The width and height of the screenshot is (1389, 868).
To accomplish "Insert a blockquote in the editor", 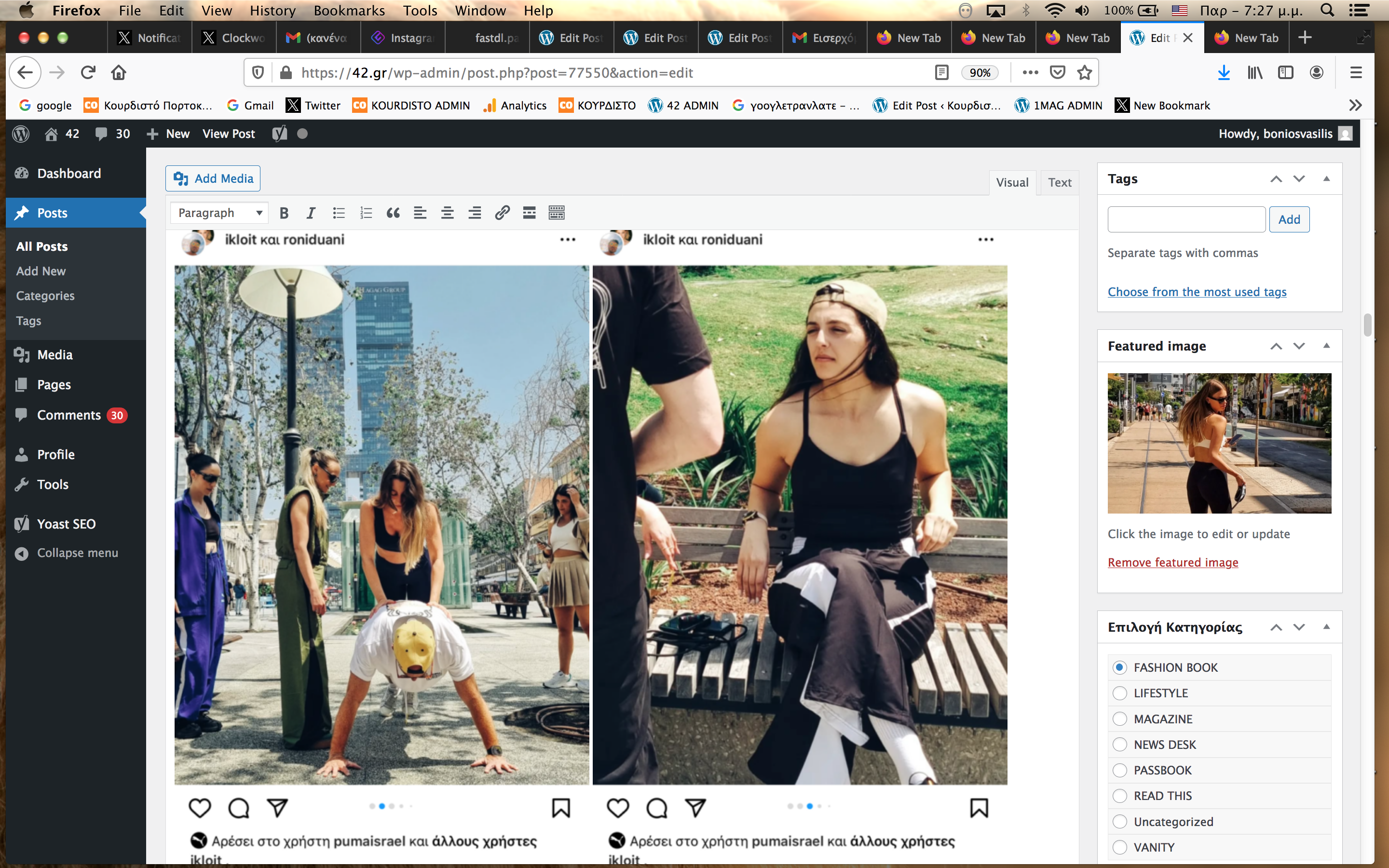I will pos(393,213).
